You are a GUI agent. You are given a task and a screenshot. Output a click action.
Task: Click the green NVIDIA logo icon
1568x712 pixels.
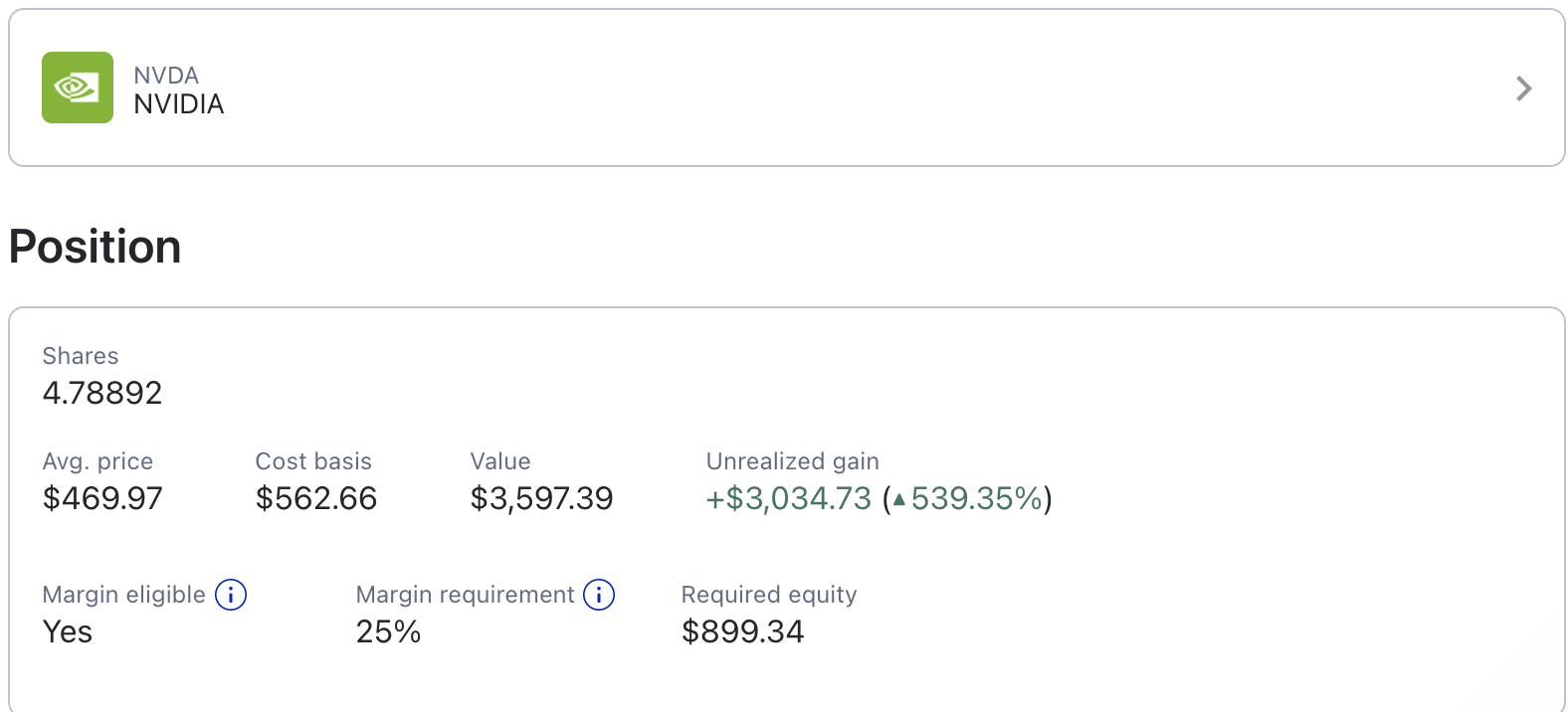78,88
